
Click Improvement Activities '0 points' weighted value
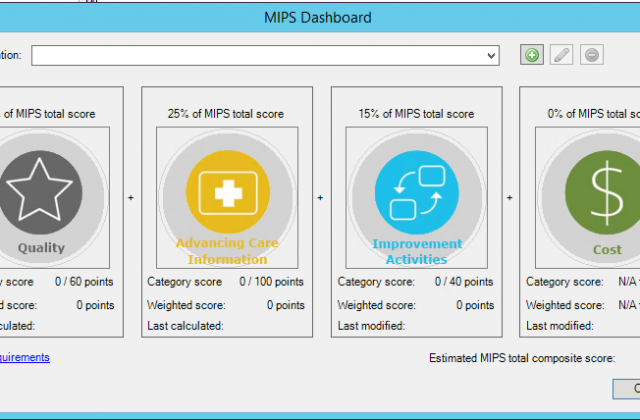pos(475,305)
